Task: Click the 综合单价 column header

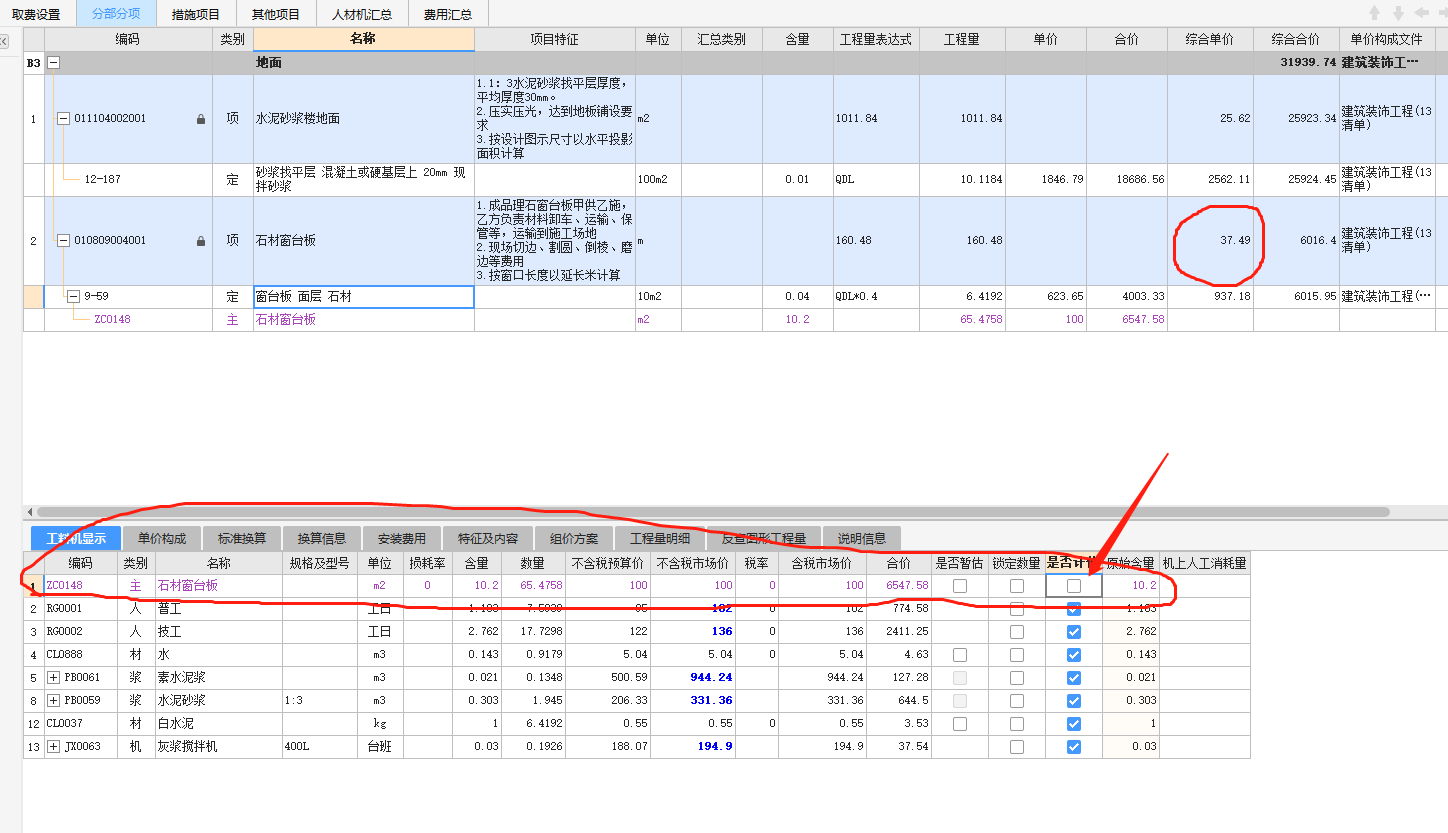Action: [1210, 39]
